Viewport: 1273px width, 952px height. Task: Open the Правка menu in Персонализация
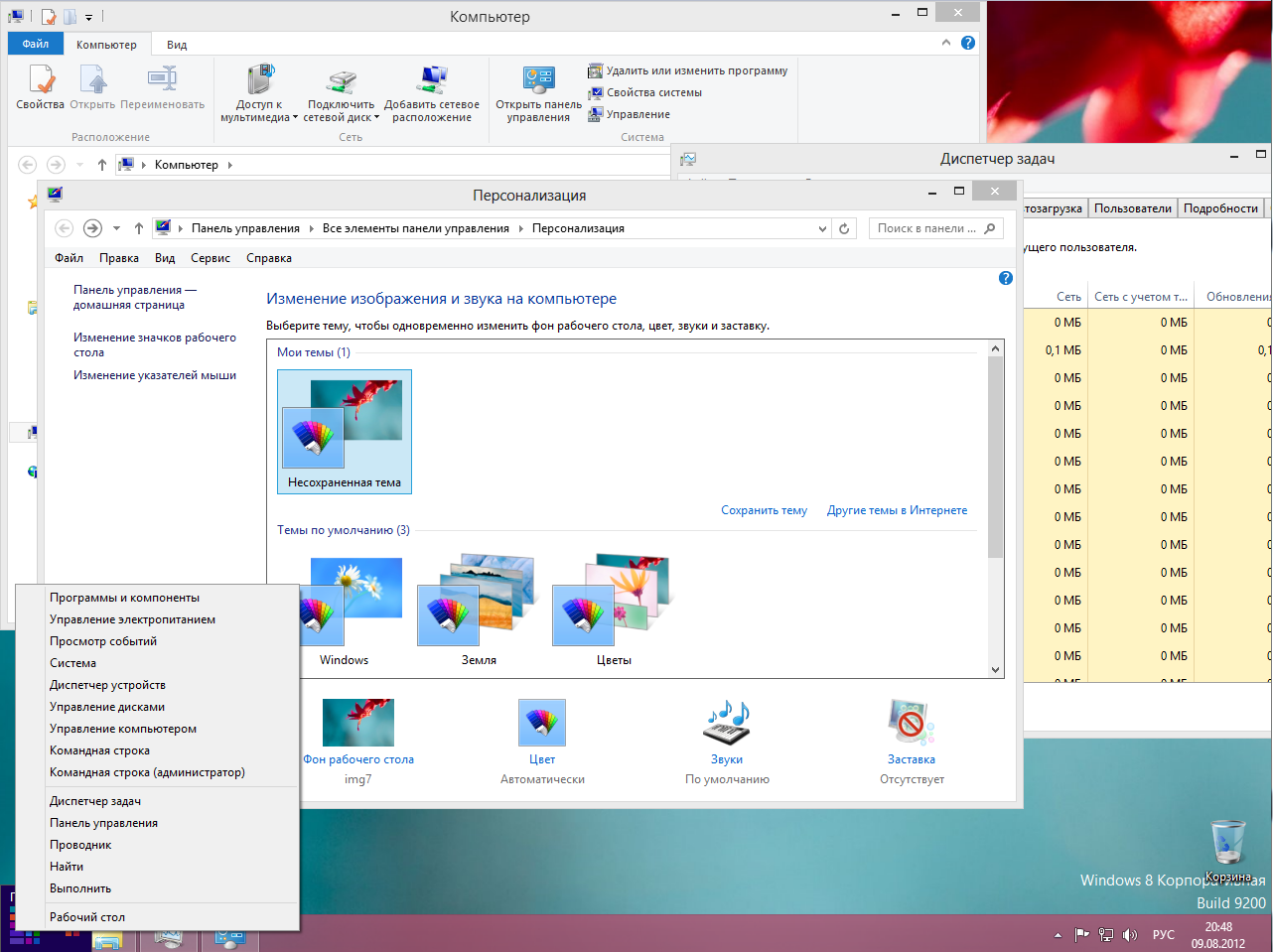(x=119, y=258)
